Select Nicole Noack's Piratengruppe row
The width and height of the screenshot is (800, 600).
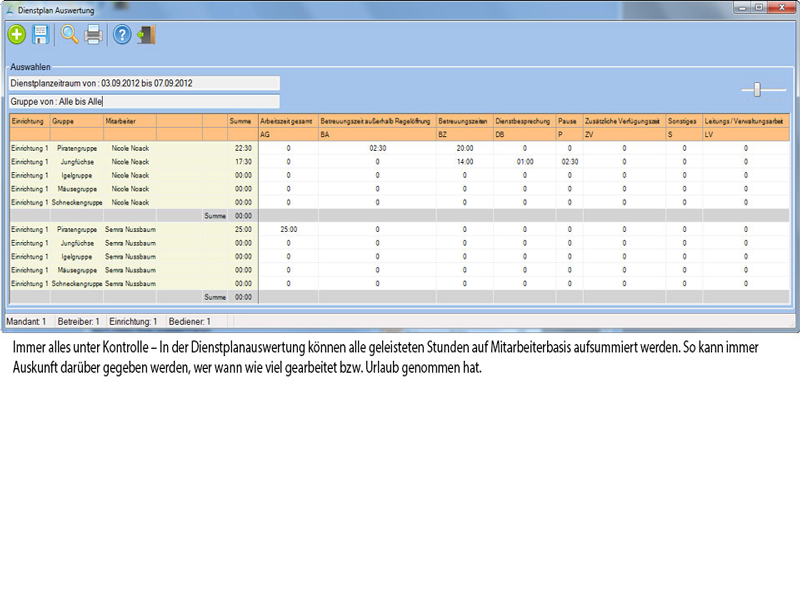tap(130, 148)
